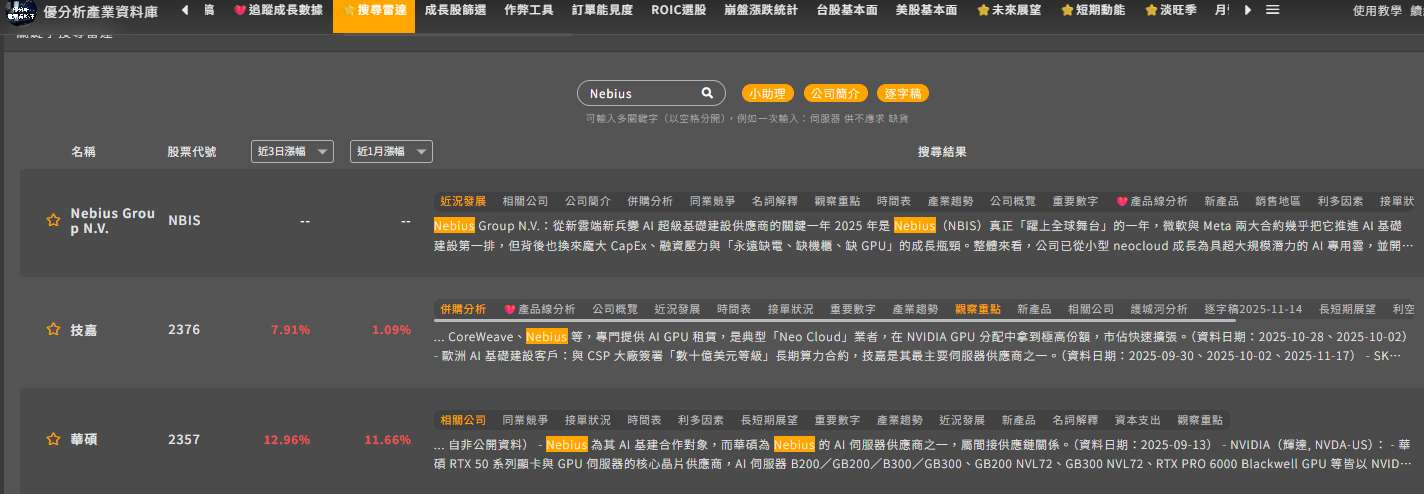Open 使用教學 link
This screenshot has width=1424, height=494.
(x=1377, y=11)
